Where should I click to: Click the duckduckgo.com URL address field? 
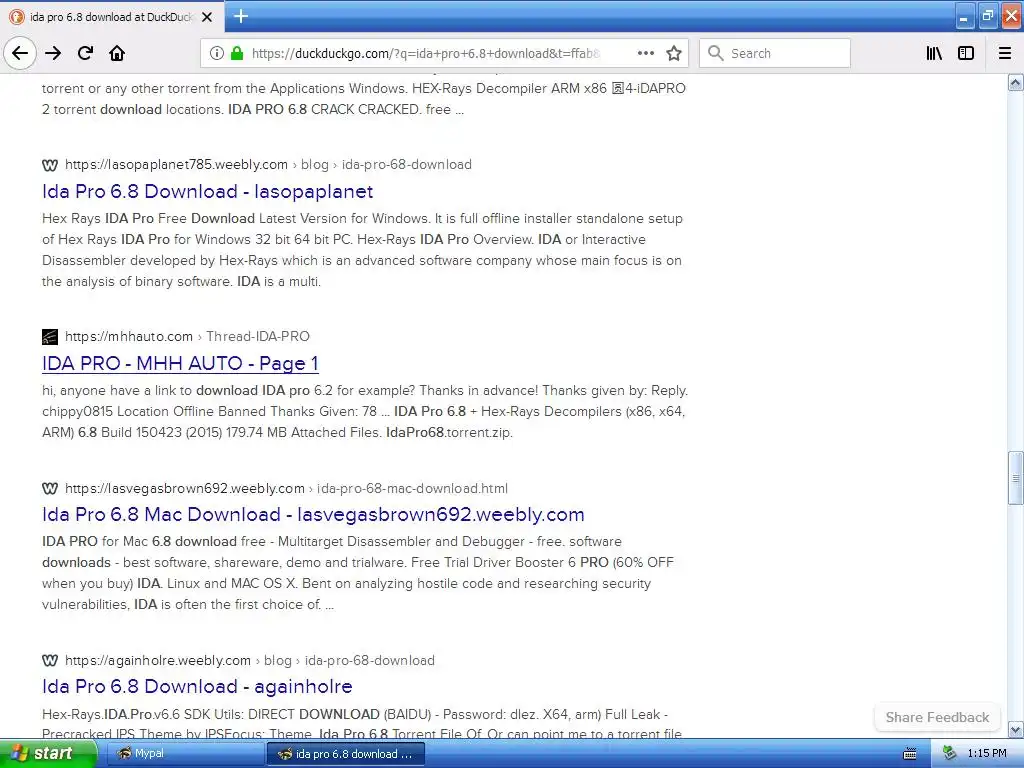coord(426,53)
